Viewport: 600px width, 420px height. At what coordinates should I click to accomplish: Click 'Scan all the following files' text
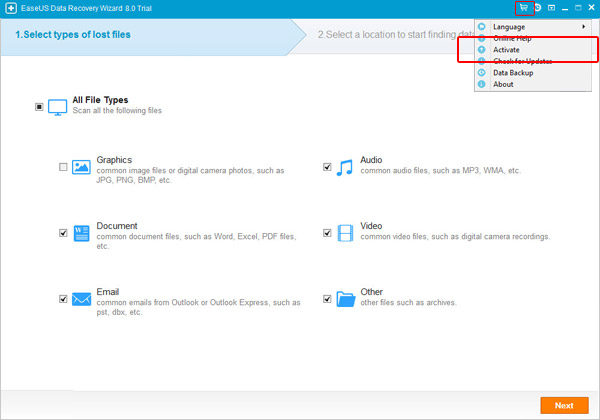click(x=117, y=111)
